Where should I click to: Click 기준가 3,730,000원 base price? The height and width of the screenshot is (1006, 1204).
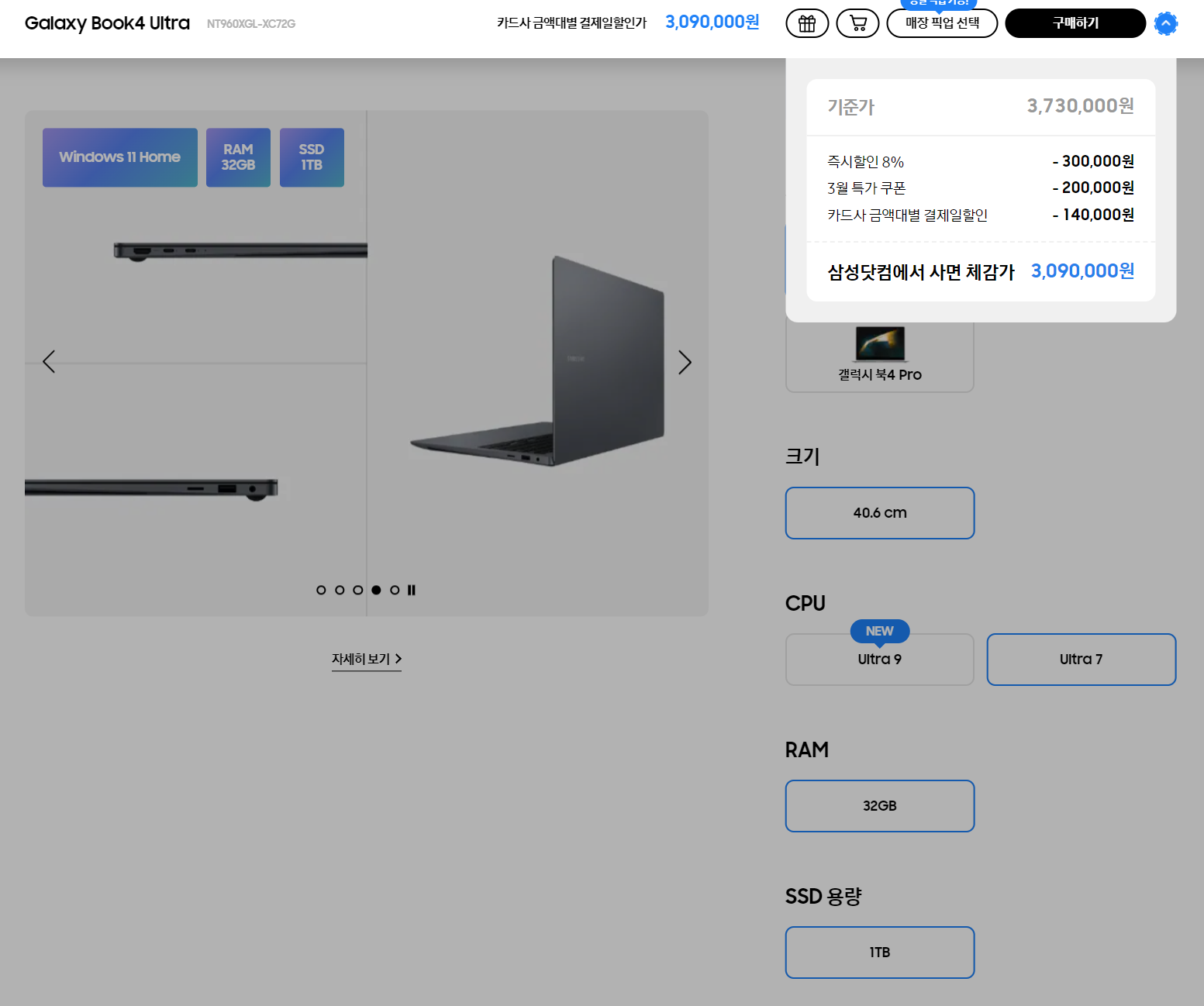pyautogui.click(x=981, y=106)
